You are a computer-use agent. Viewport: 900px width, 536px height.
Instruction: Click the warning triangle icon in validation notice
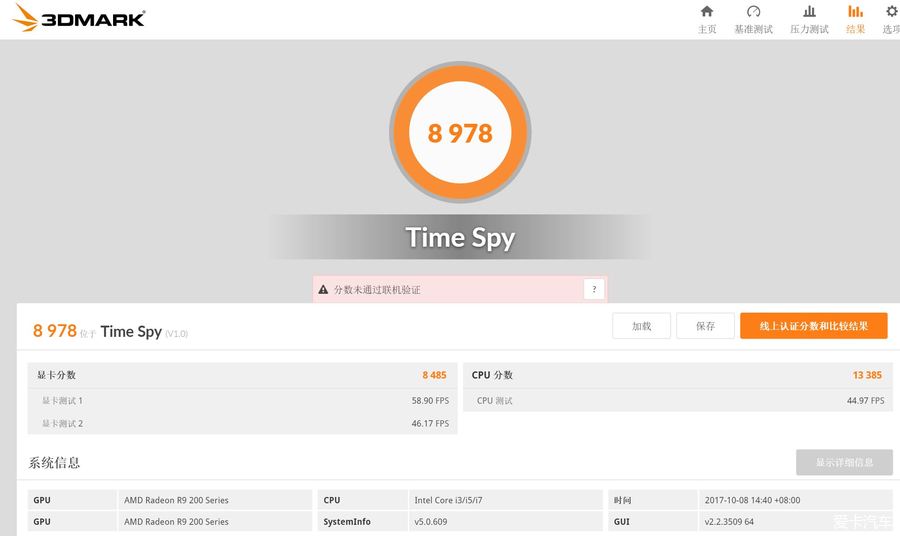[x=323, y=290]
